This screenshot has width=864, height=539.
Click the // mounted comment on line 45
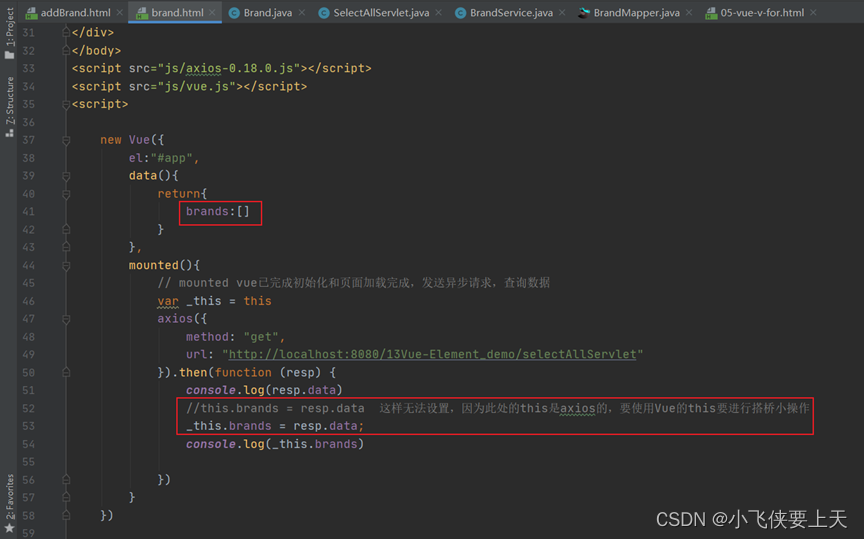(x=354, y=283)
